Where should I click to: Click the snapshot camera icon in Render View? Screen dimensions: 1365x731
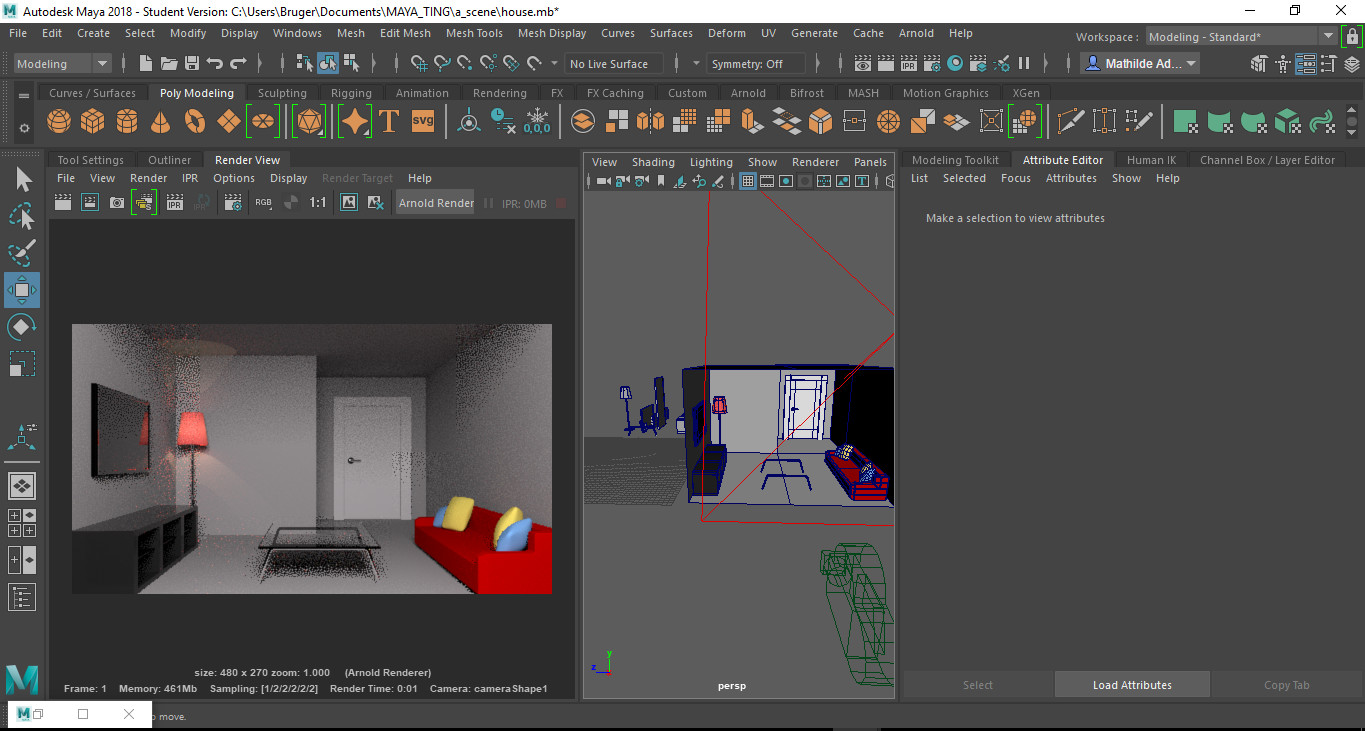point(117,203)
